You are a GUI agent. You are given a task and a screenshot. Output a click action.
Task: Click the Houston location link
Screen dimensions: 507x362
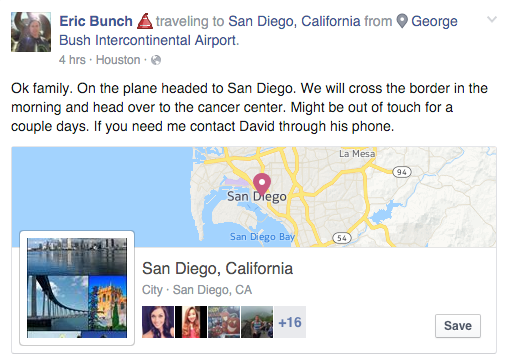[118, 60]
